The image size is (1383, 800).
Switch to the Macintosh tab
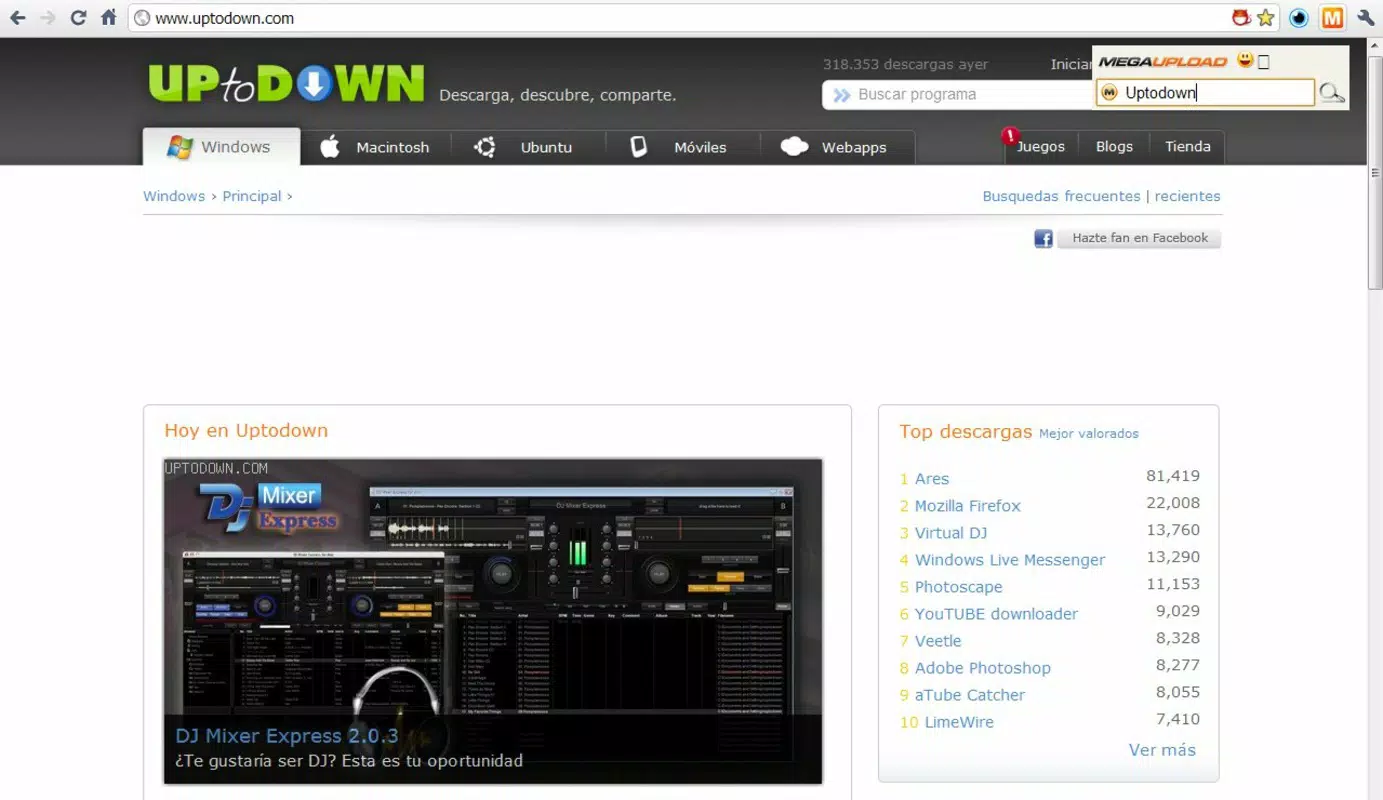375,147
